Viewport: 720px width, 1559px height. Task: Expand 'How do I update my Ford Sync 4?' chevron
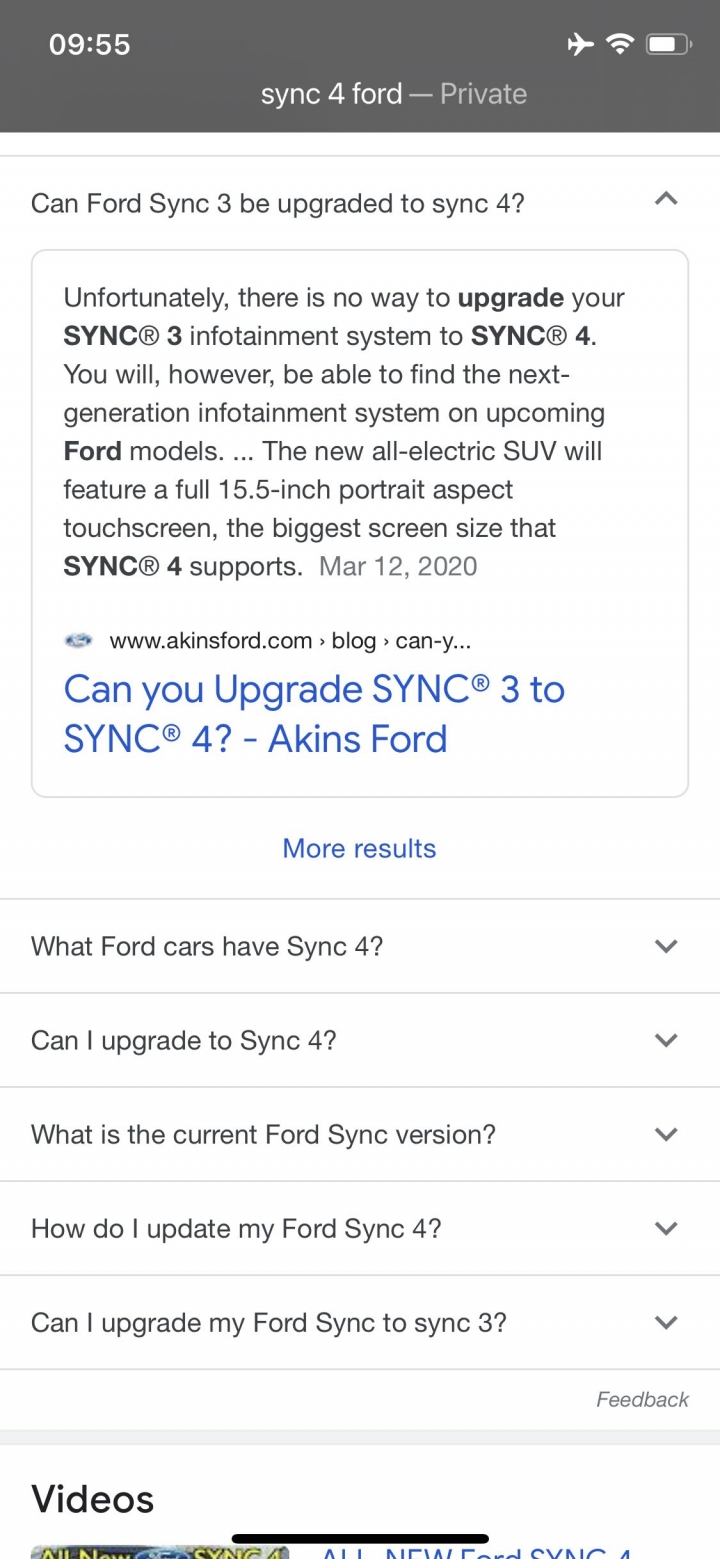[666, 1228]
